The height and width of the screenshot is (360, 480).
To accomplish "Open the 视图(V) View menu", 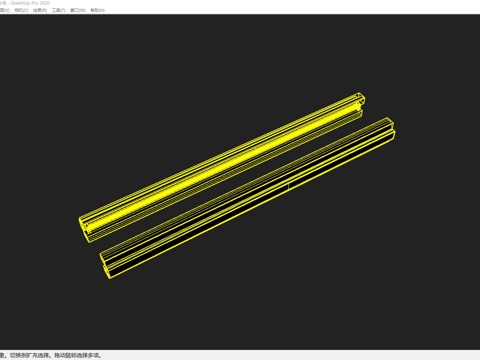I will (x=5, y=10).
